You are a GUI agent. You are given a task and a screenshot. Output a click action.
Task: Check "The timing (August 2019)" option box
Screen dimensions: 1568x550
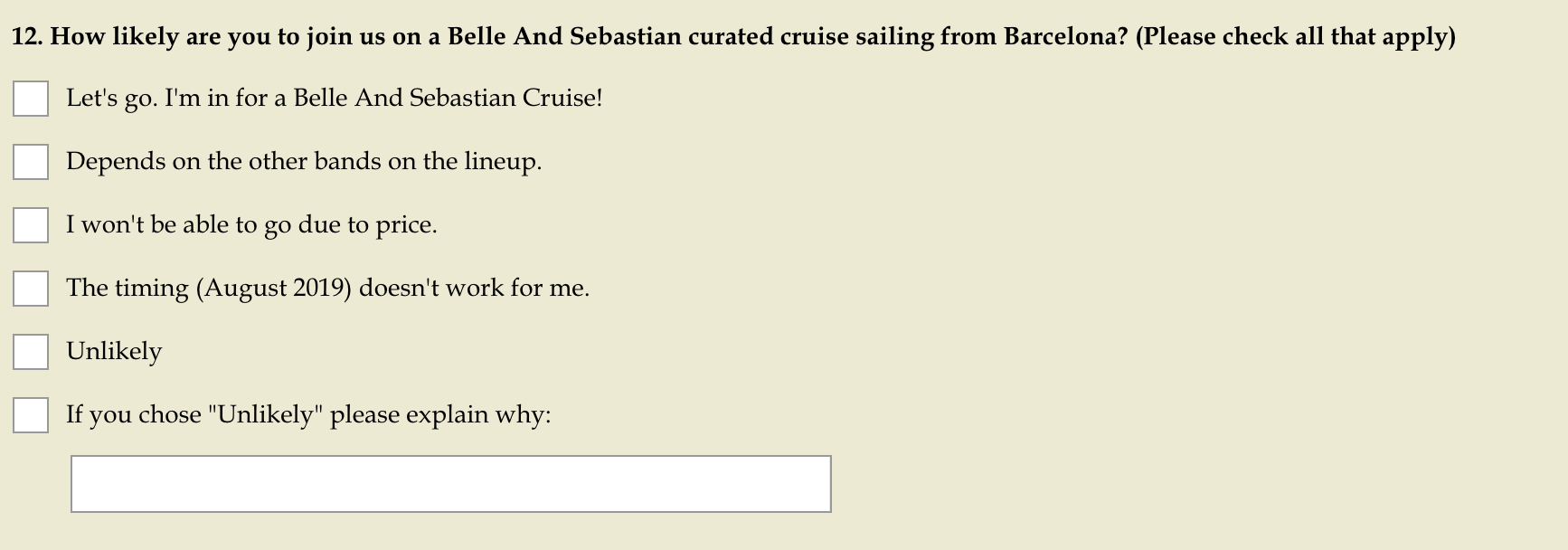pyautogui.click(x=31, y=289)
